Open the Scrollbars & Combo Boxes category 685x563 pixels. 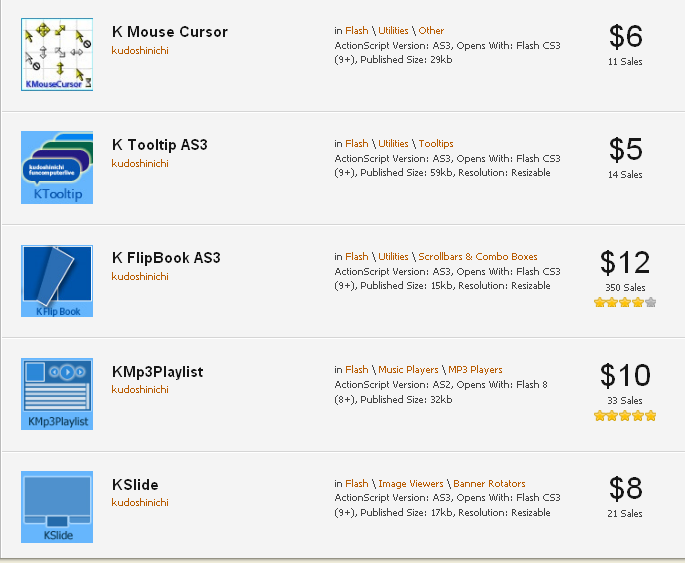tap(478, 256)
